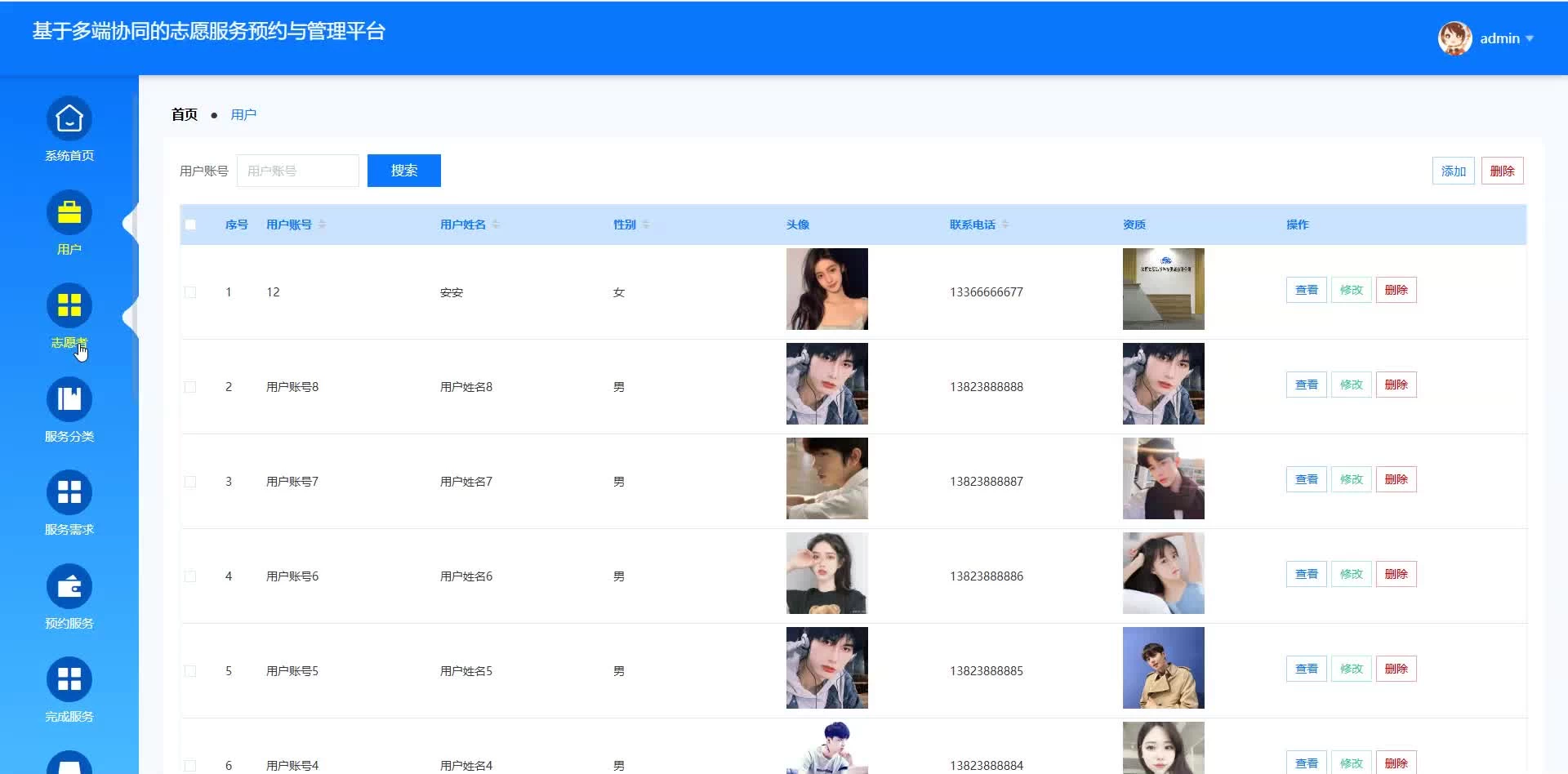Open the 预约服务 wallet icon

tap(69, 586)
